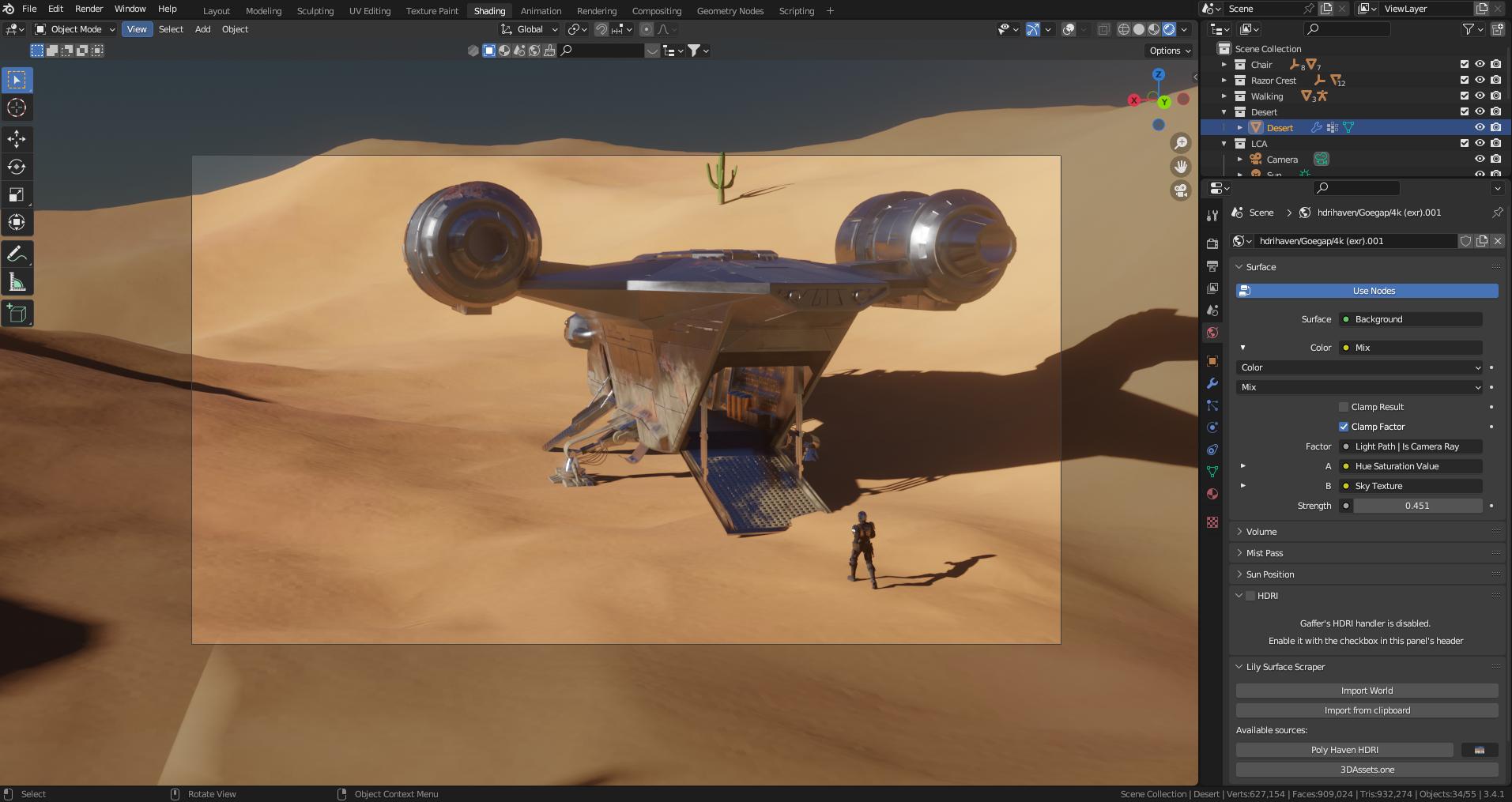Unlink the world datablock with X
The image size is (1512, 802).
[1498, 241]
